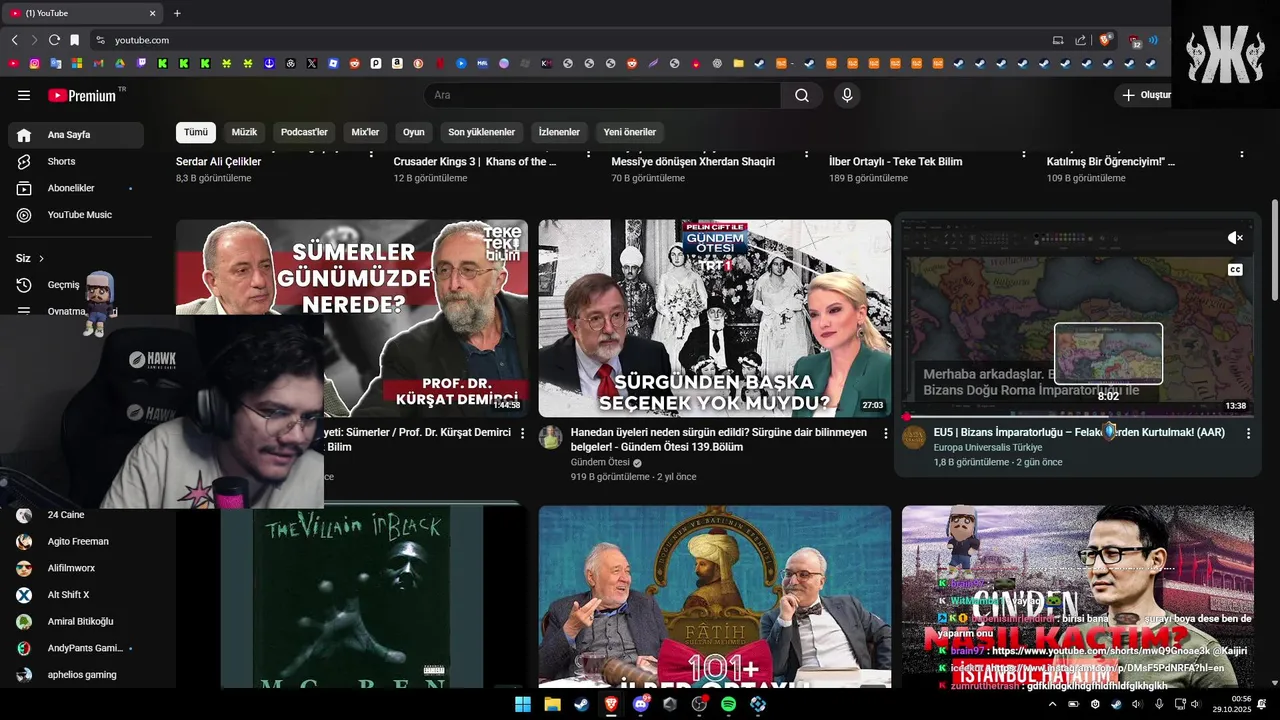Open Alifilmworx subscription channel

point(76,568)
